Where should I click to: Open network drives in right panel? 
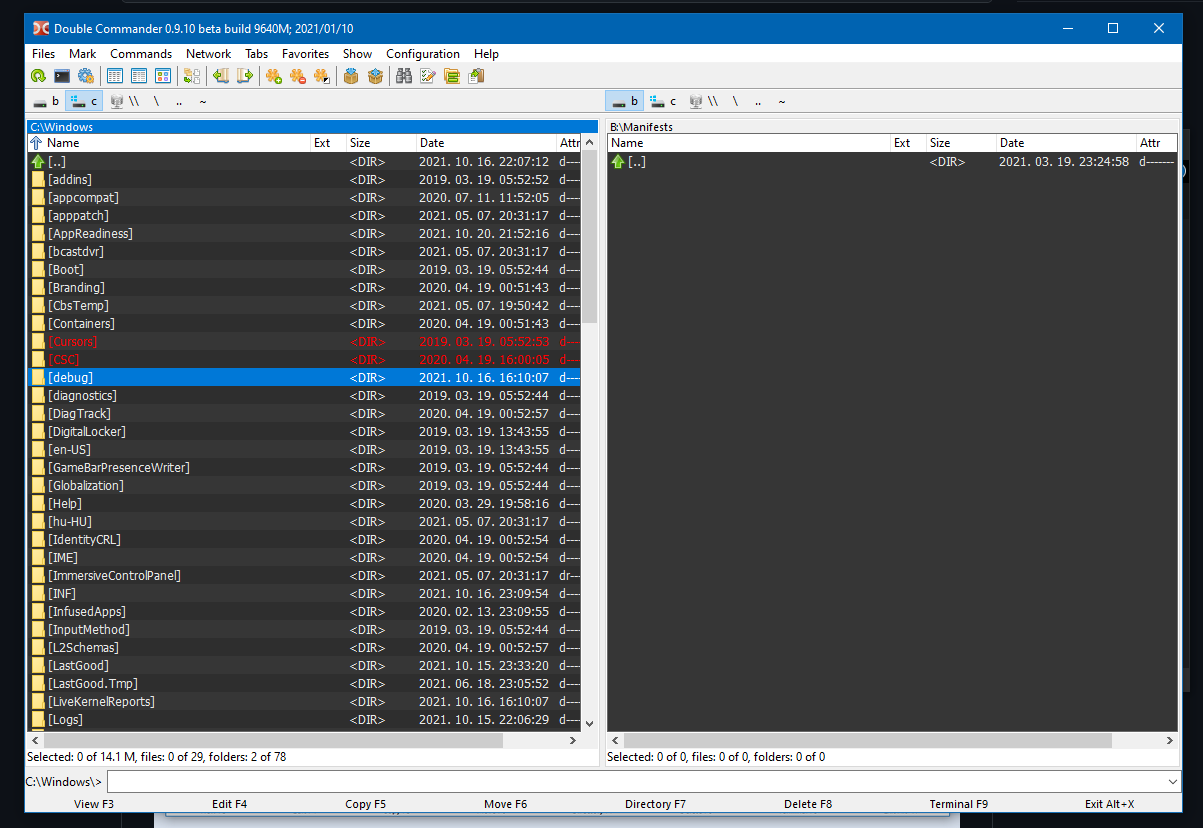point(703,101)
